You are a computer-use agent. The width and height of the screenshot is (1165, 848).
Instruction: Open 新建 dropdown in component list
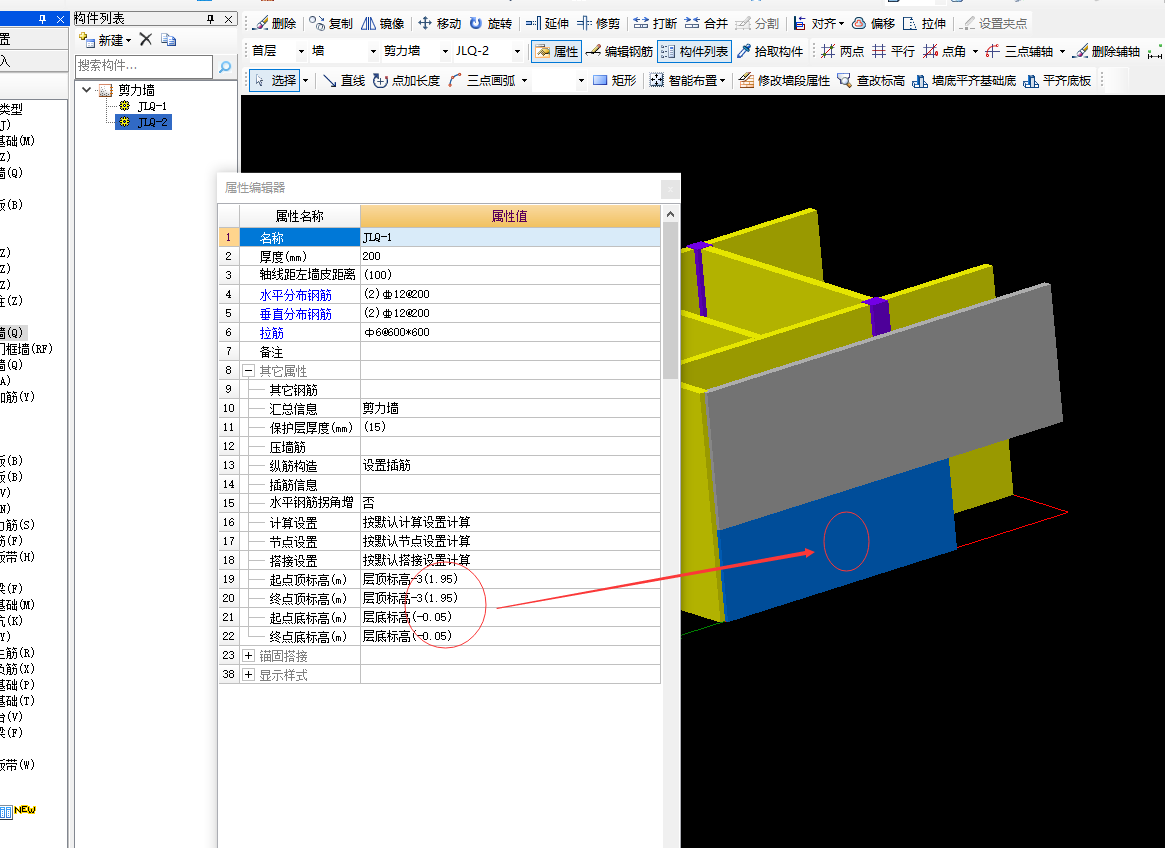[129, 40]
